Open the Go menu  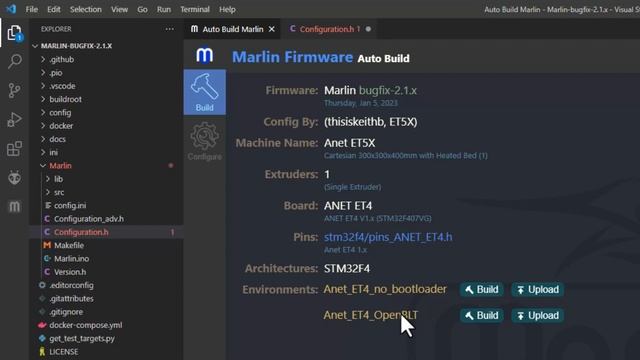point(142,9)
